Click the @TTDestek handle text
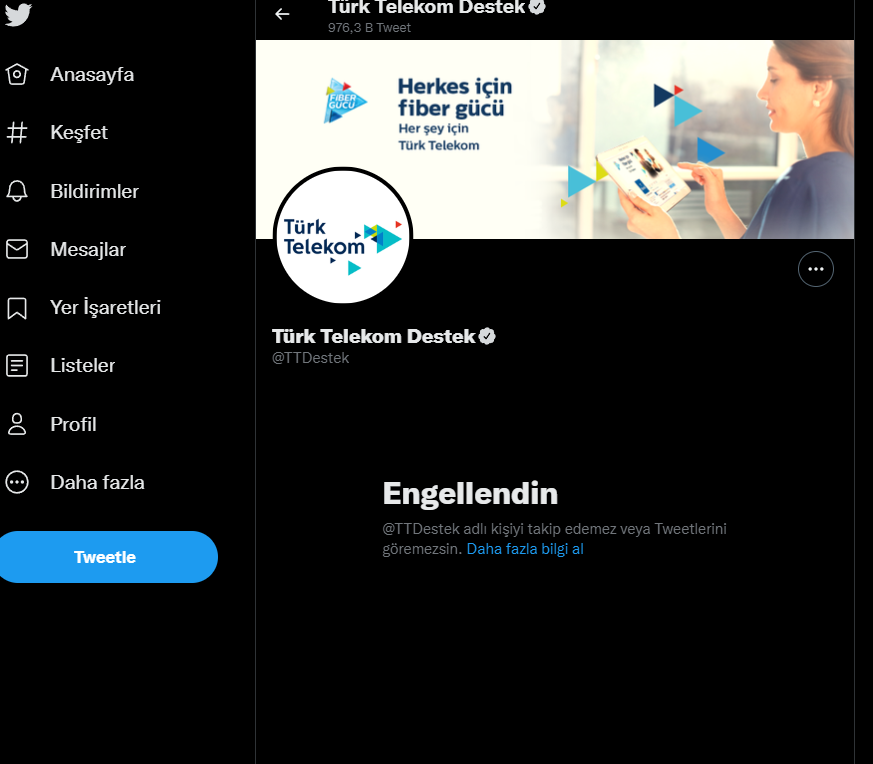The width and height of the screenshot is (873, 764). pyautogui.click(x=311, y=358)
